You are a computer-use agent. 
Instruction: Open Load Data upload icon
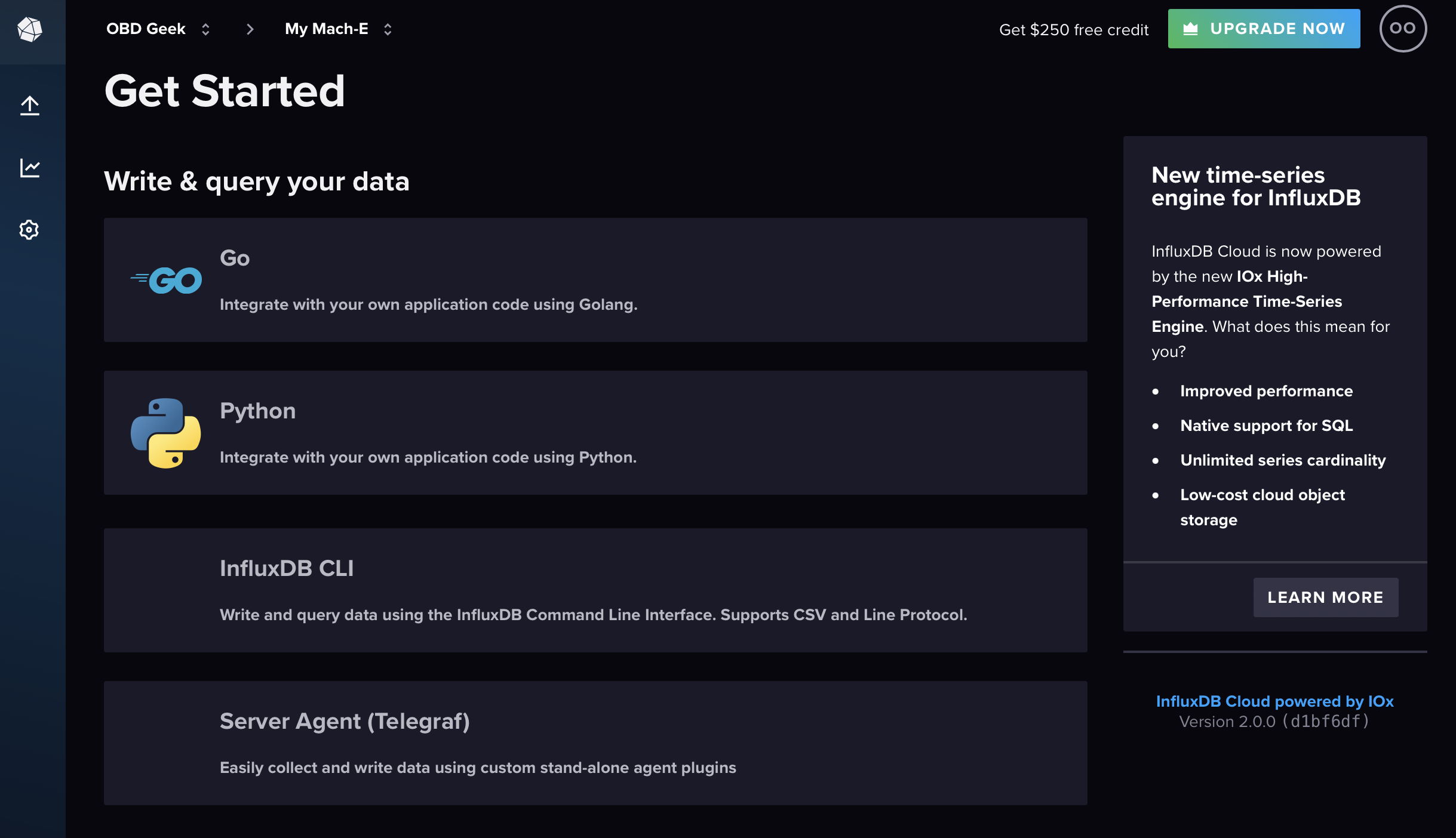[30, 106]
